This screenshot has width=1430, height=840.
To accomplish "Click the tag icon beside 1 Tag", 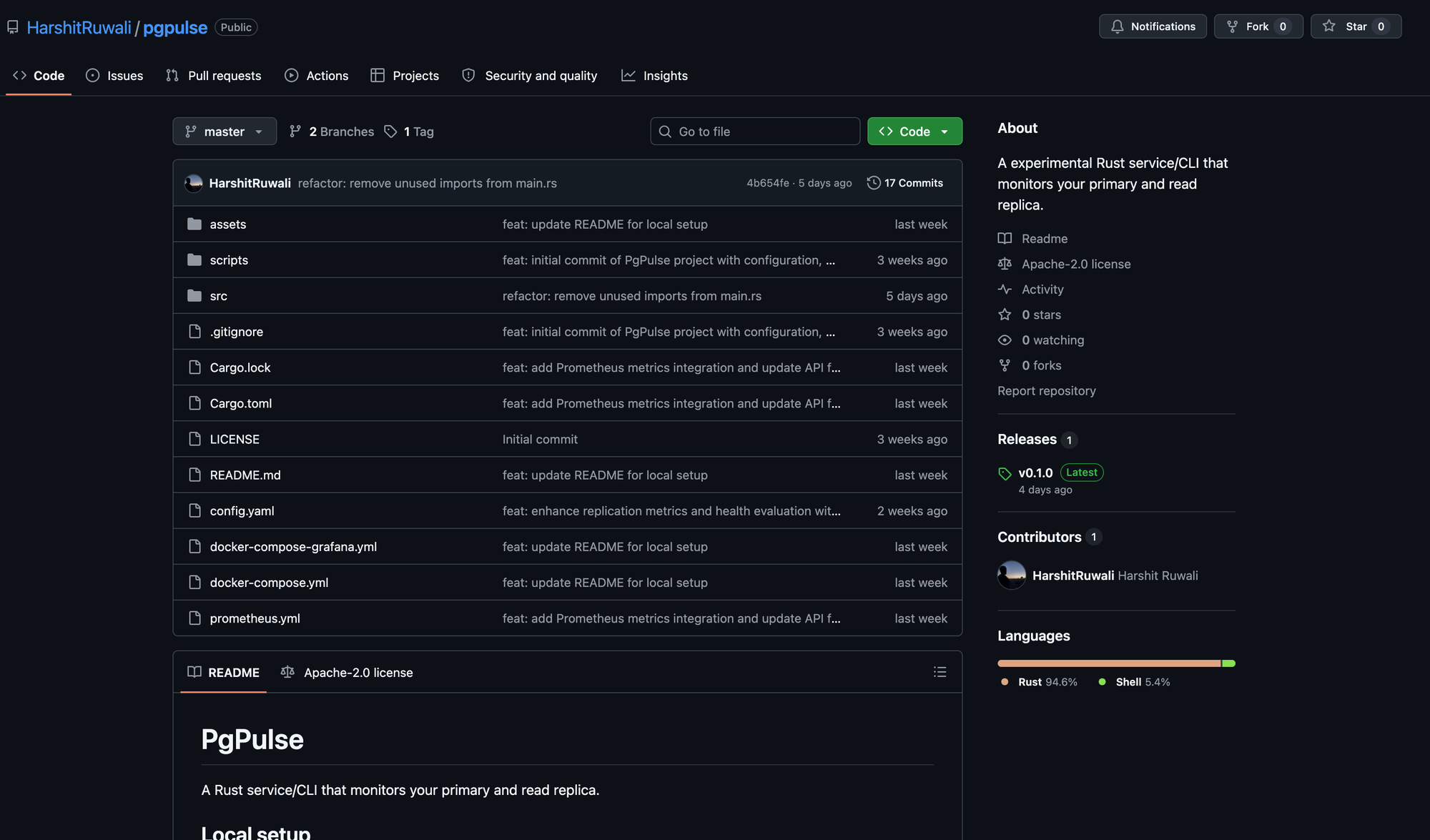I will [390, 132].
